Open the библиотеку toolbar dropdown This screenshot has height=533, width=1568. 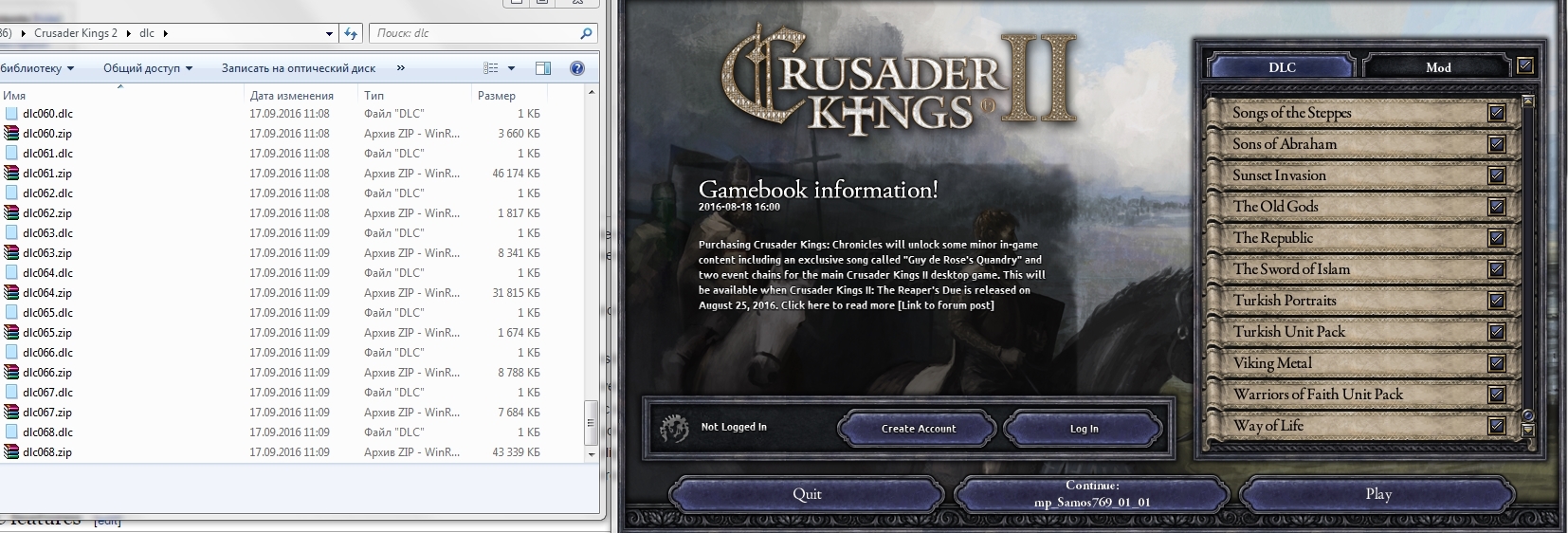36,68
